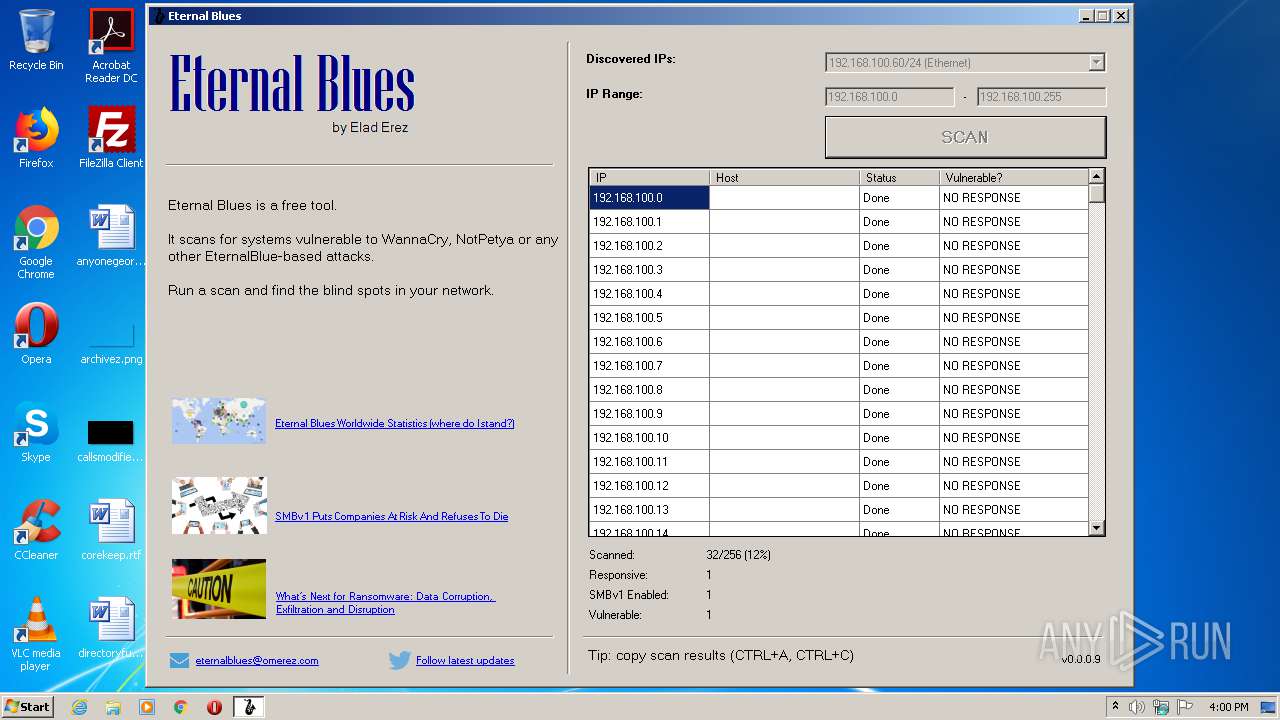Click the email envelope icon
The height and width of the screenshot is (720, 1280).
point(179,660)
